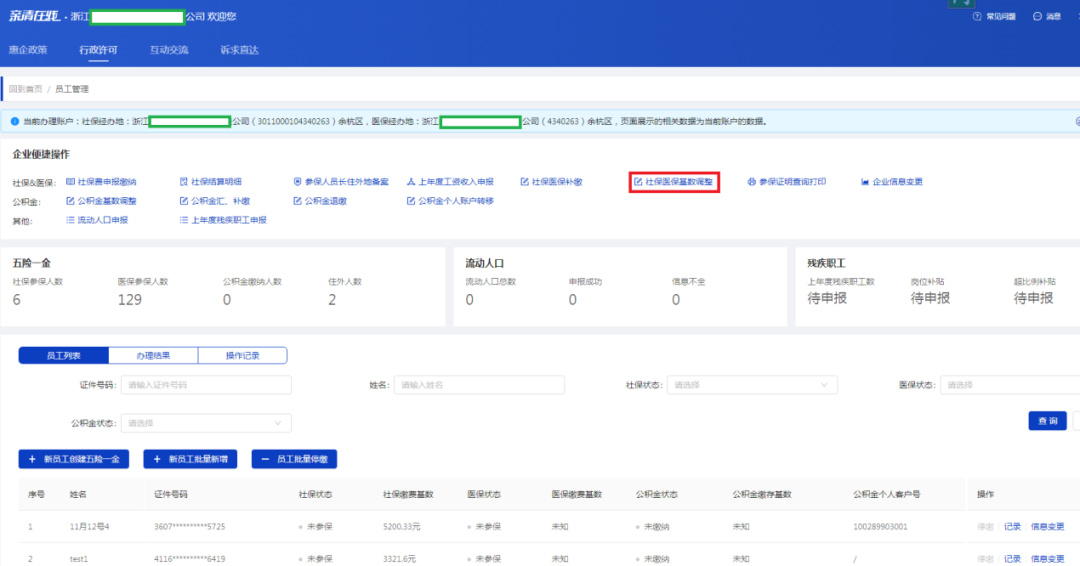Expand the 社保状态 dropdown

click(751, 385)
